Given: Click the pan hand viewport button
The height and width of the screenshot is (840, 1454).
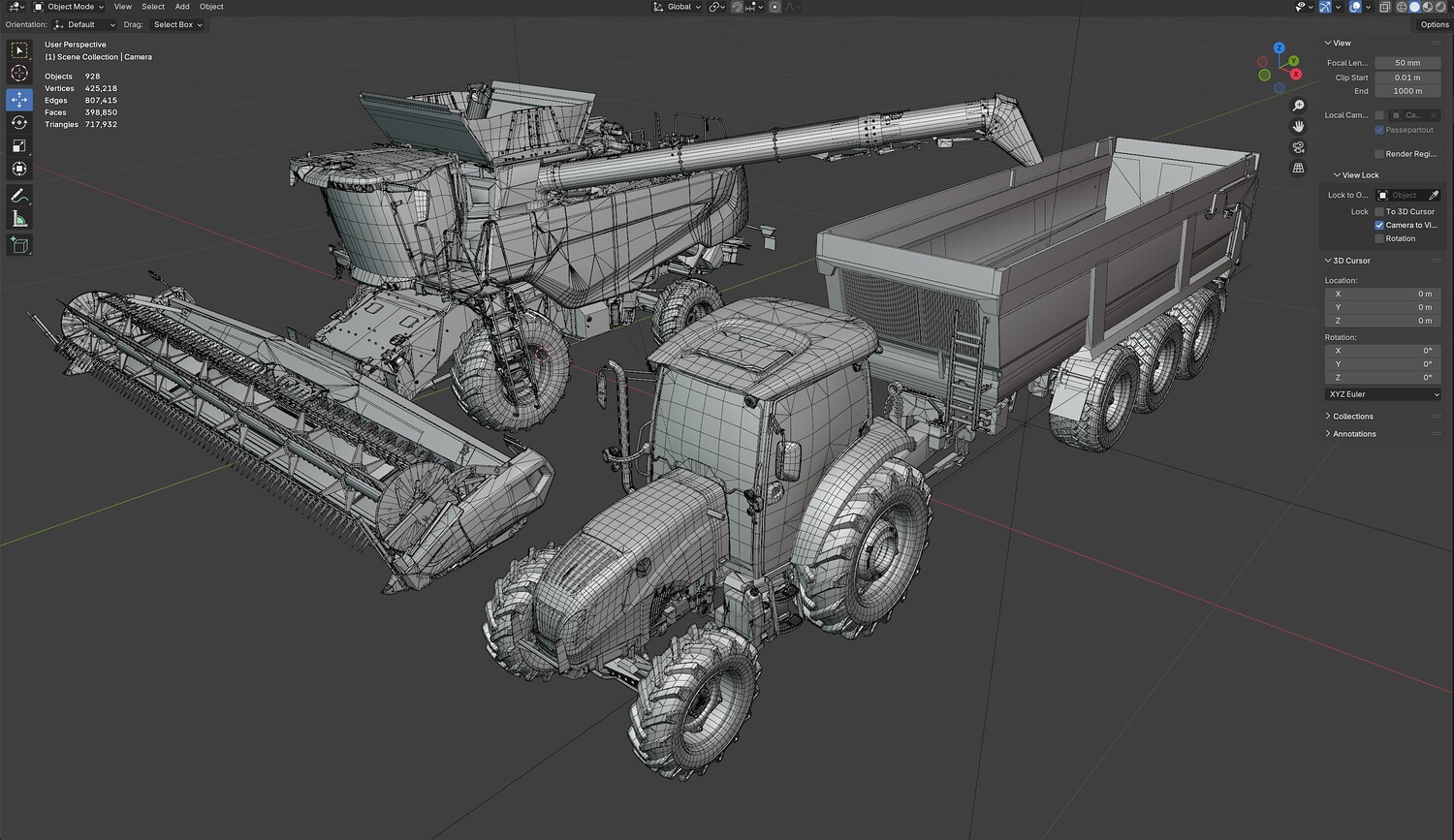Looking at the screenshot, I should (x=1299, y=126).
